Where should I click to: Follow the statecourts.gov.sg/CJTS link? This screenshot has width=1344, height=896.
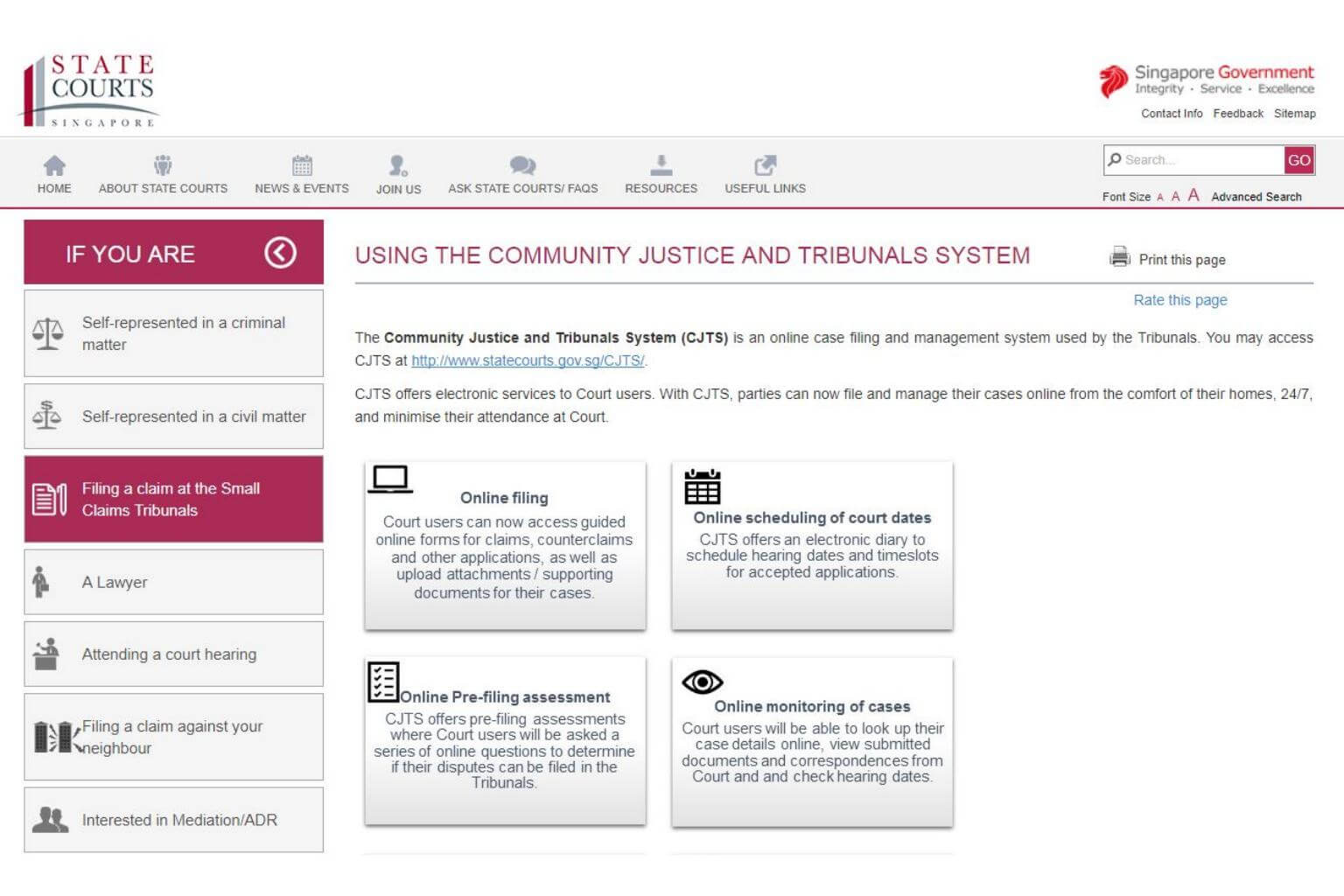pos(528,360)
